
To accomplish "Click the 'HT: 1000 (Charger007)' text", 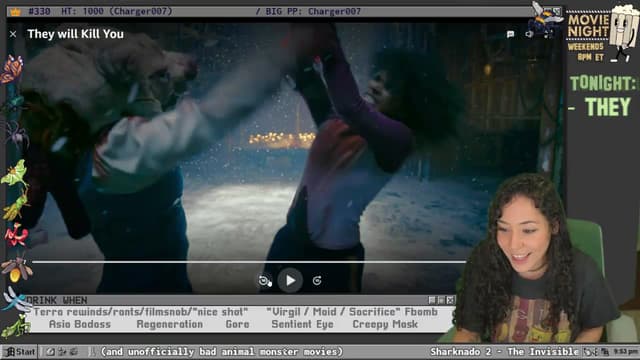I will [x=117, y=11].
